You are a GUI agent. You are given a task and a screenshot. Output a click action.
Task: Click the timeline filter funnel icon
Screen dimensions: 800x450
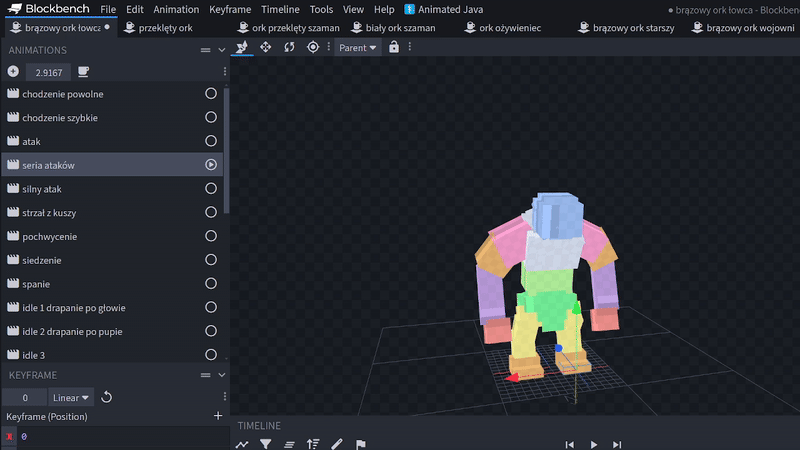pos(266,444)
